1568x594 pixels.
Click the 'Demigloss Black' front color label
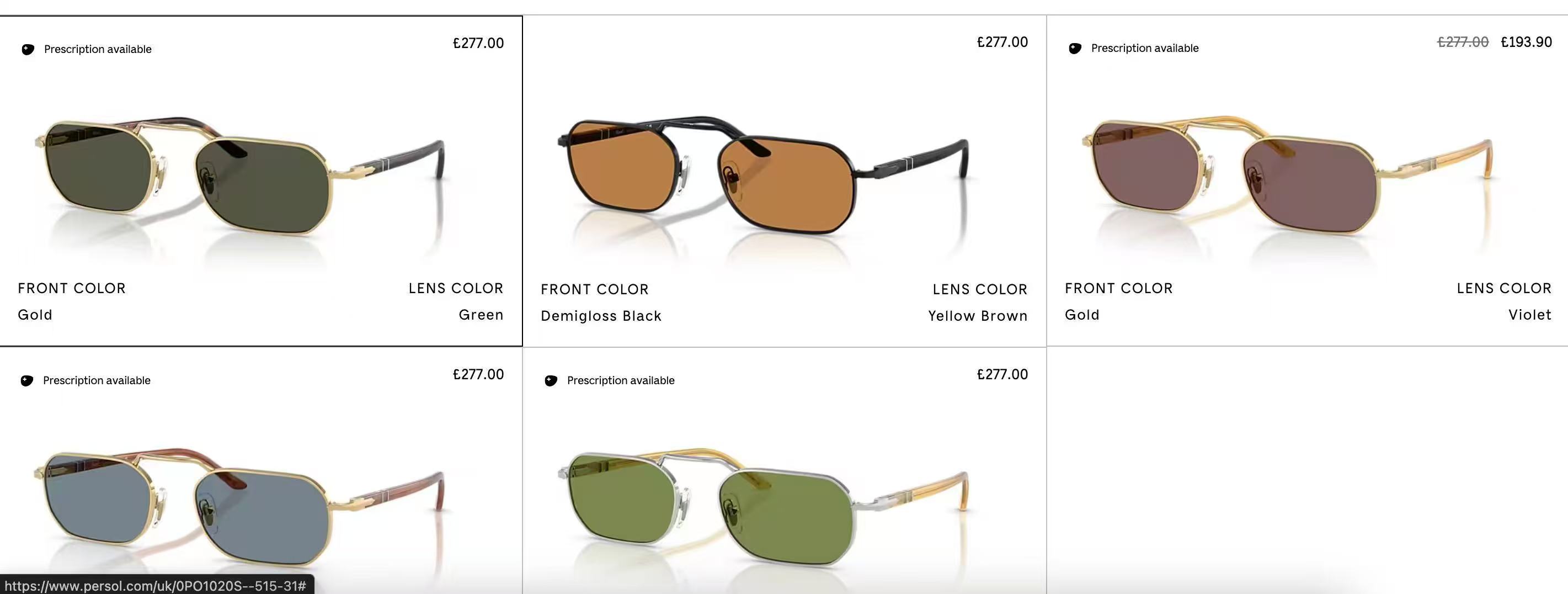(601, 316)
